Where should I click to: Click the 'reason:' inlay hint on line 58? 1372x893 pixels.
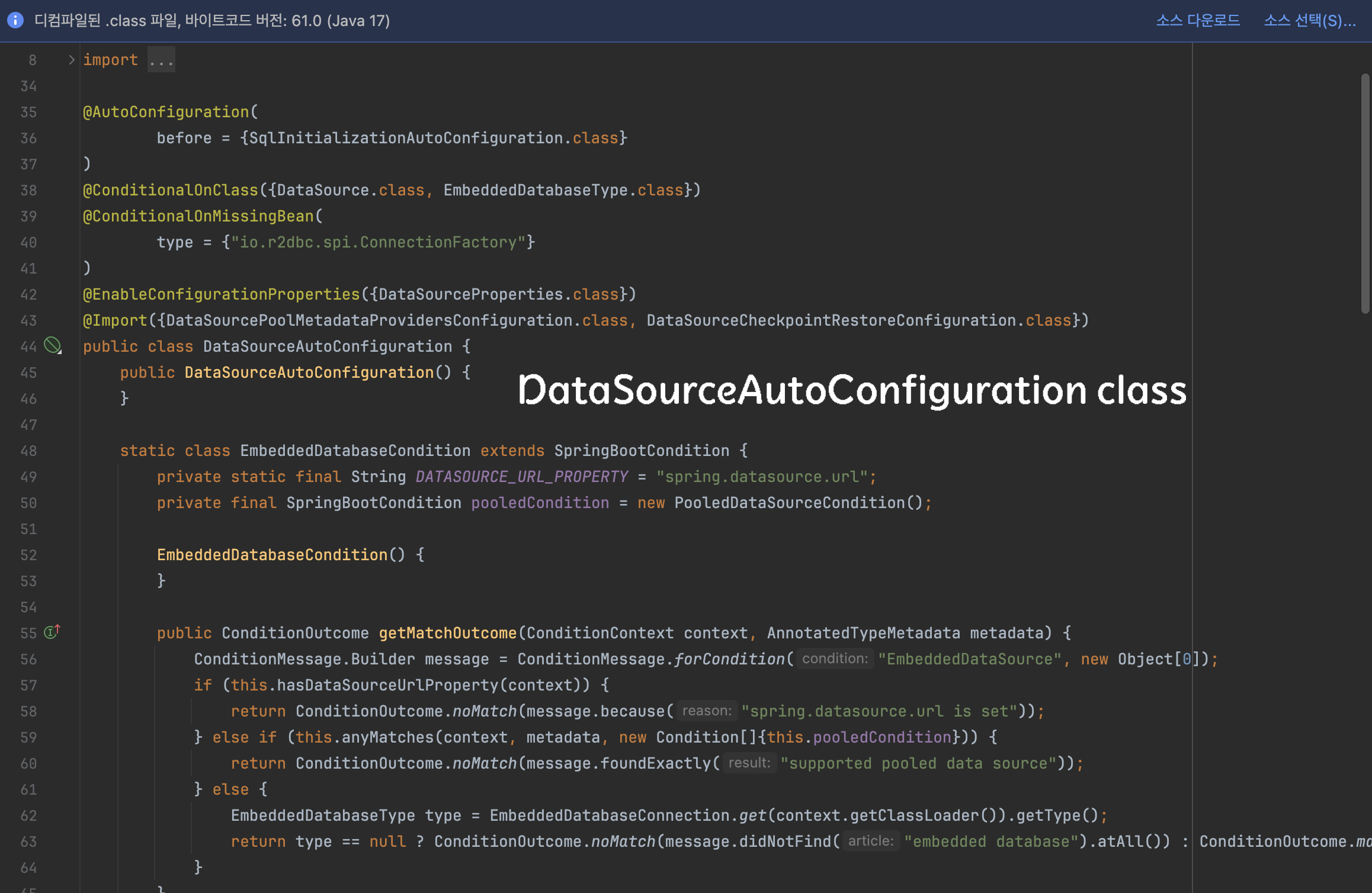click(707, 711)
